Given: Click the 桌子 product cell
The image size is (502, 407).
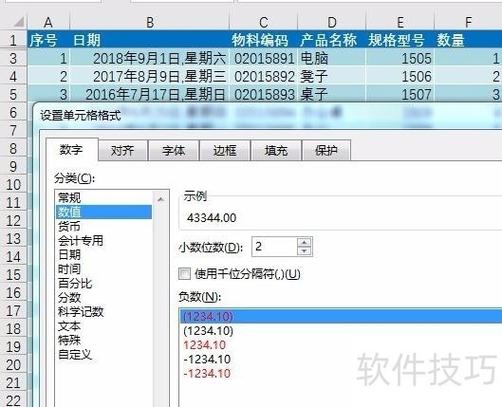Looking at the screenshot, I should click(332, 94).
